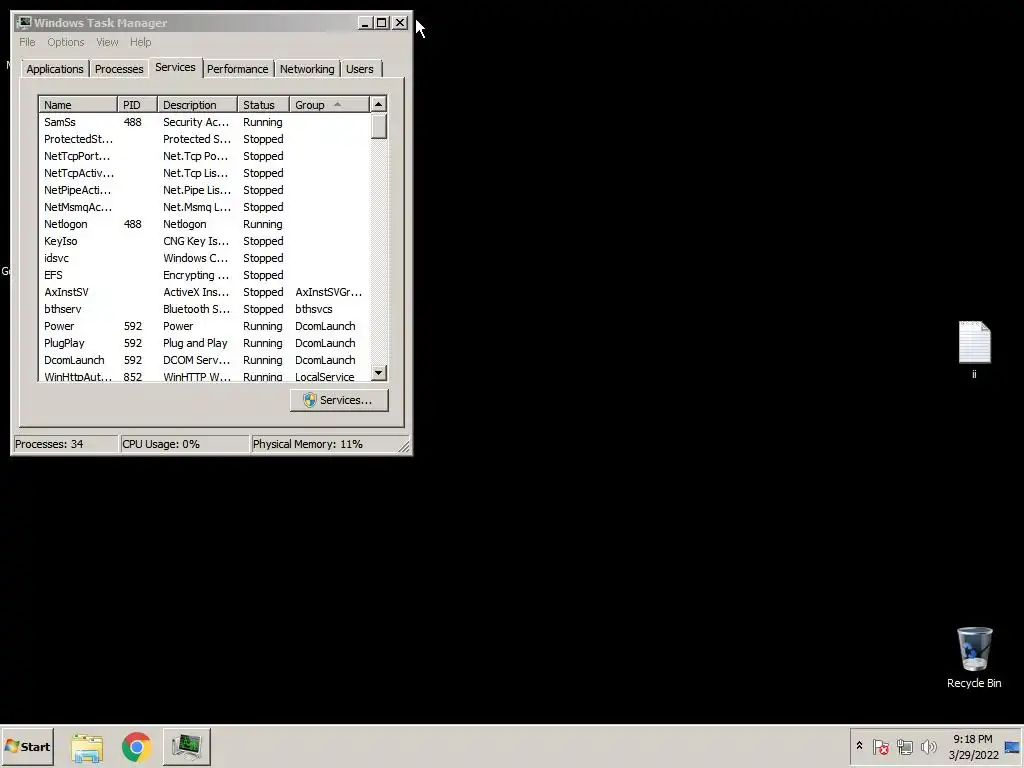Maximize the Task Manager window
Image resolution: width=1024 pixels, height=768 pixels.
tap(381, 23)
